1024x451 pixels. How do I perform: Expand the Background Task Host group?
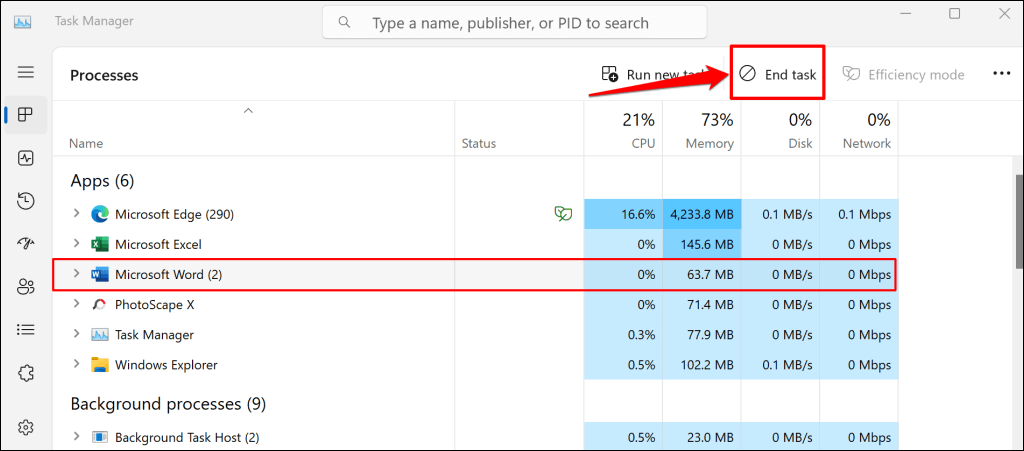pyautogui.click(x=77, y=437)
